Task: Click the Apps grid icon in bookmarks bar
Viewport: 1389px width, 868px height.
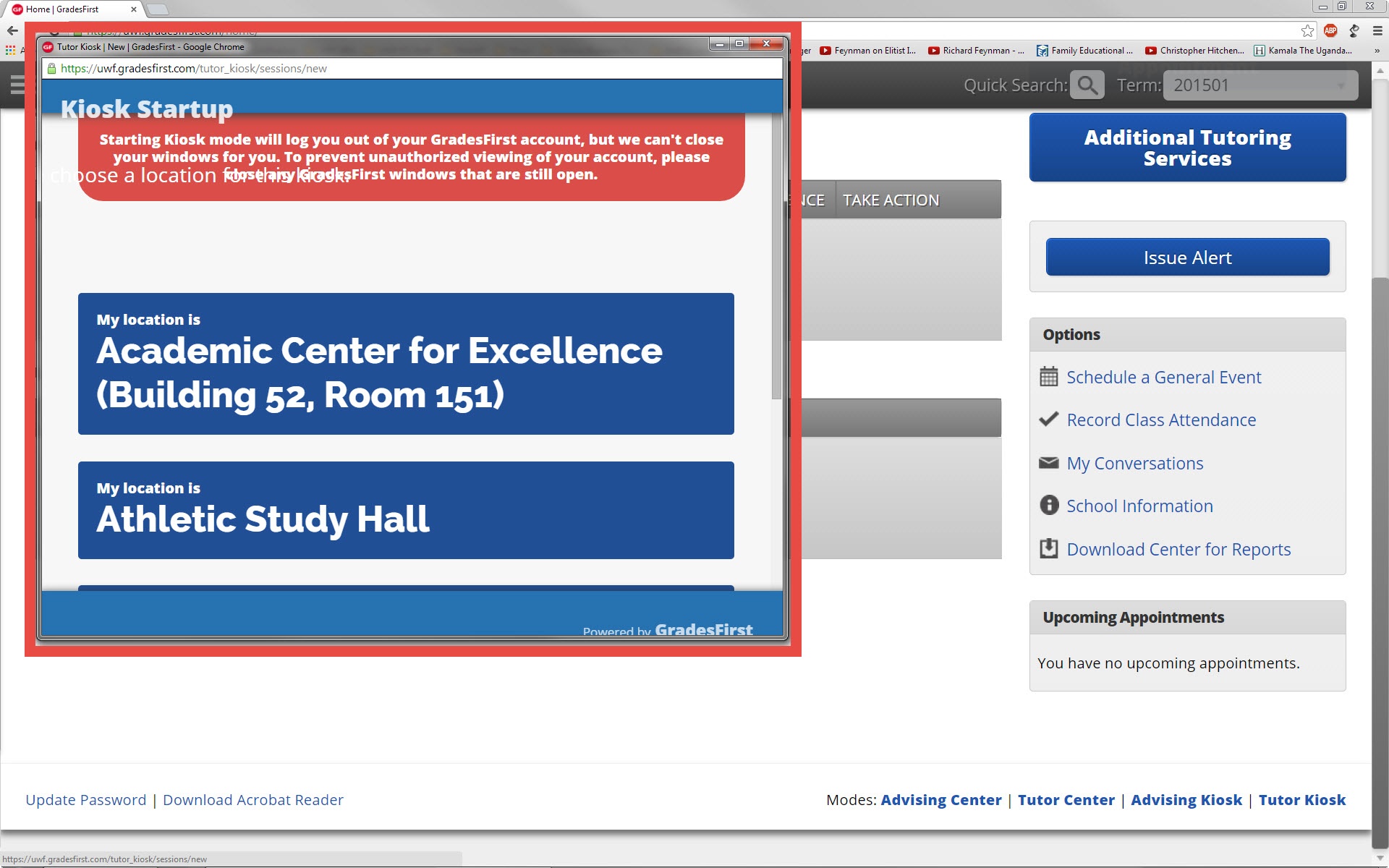Action: click(x=10, y=51)
